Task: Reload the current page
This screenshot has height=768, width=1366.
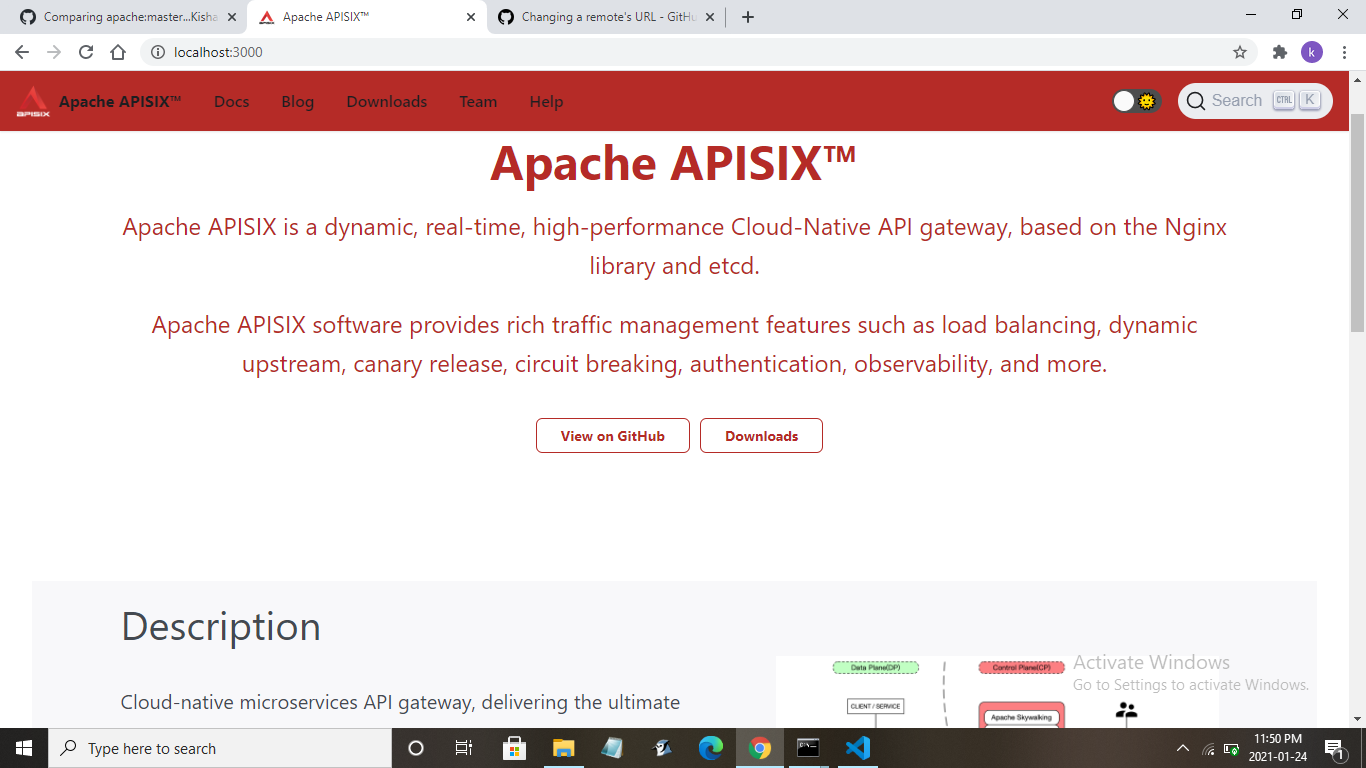Action: 86,52
